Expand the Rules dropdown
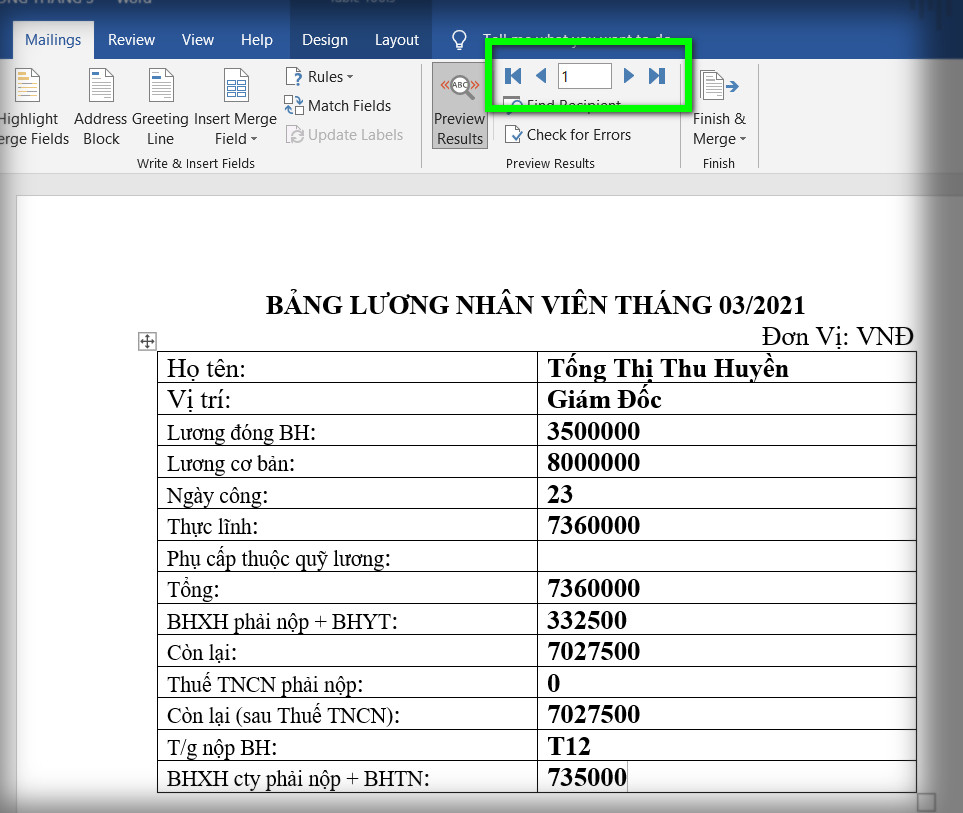Screen dimensions: 963x813 (319, 77)
